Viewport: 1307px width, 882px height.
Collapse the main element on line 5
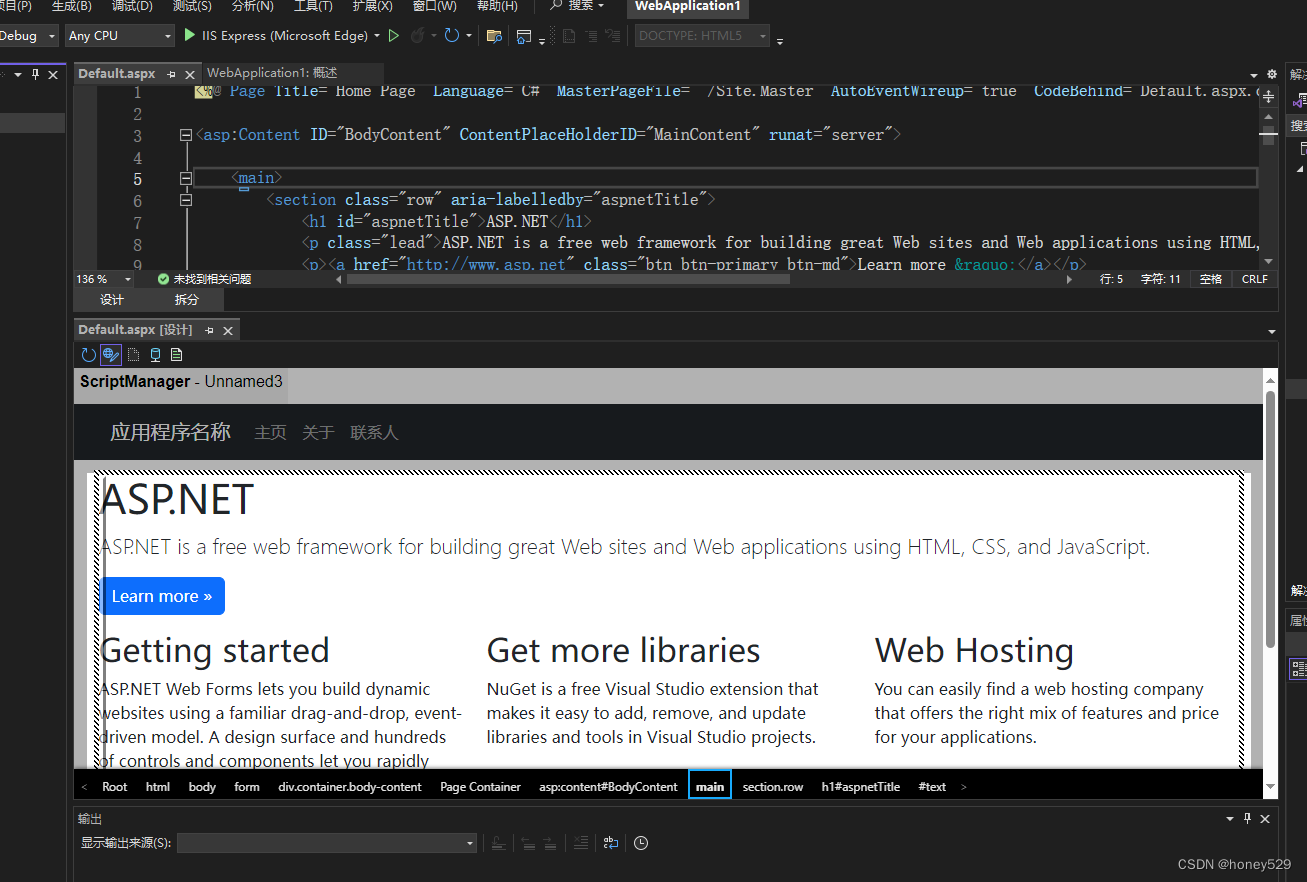185,178
